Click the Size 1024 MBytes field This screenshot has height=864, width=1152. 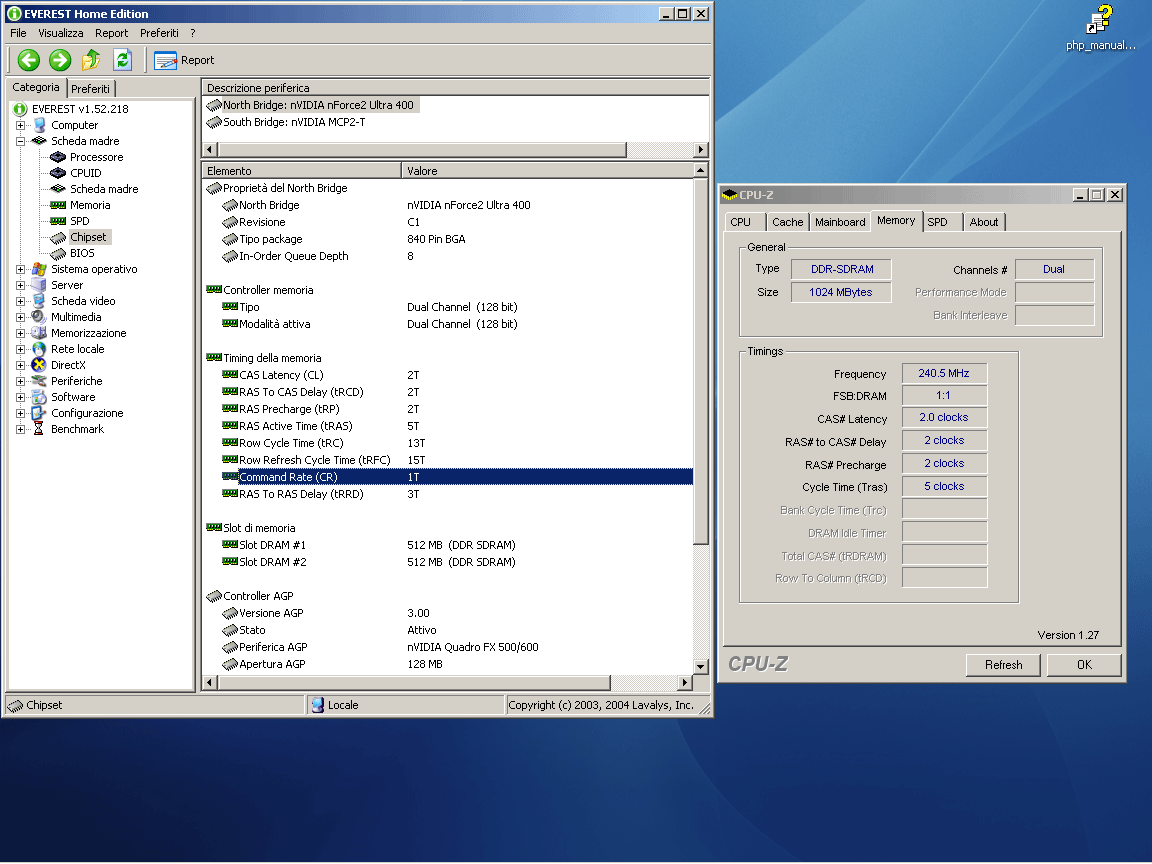841,292
